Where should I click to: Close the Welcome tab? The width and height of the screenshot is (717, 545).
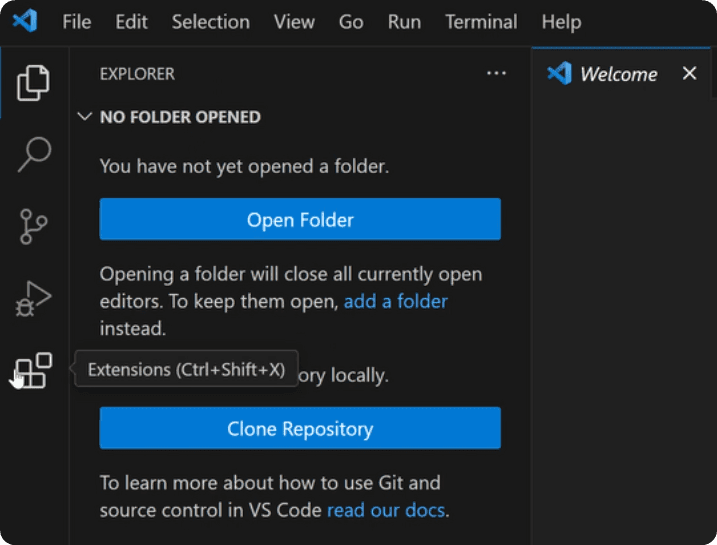click(x=690, y=73)
